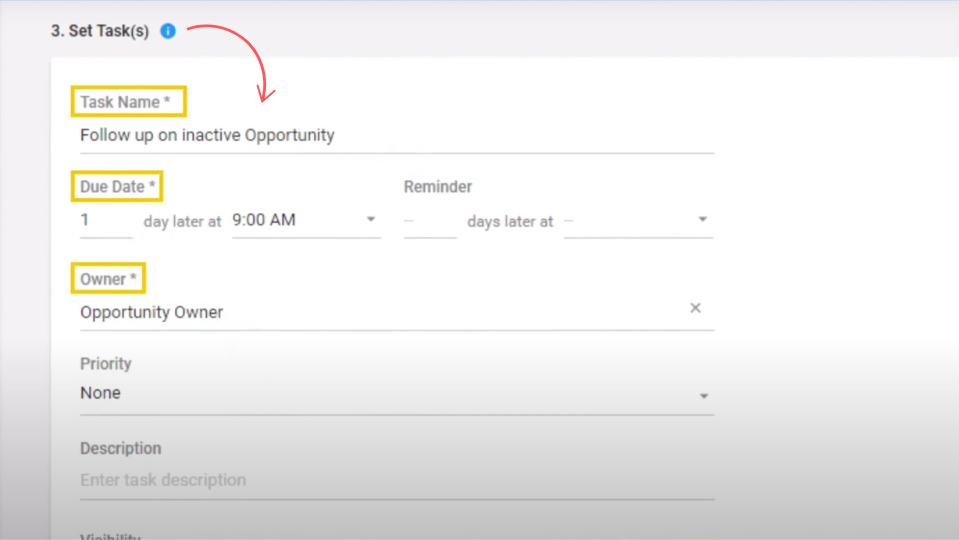Click the 'day later at' text

182,221
